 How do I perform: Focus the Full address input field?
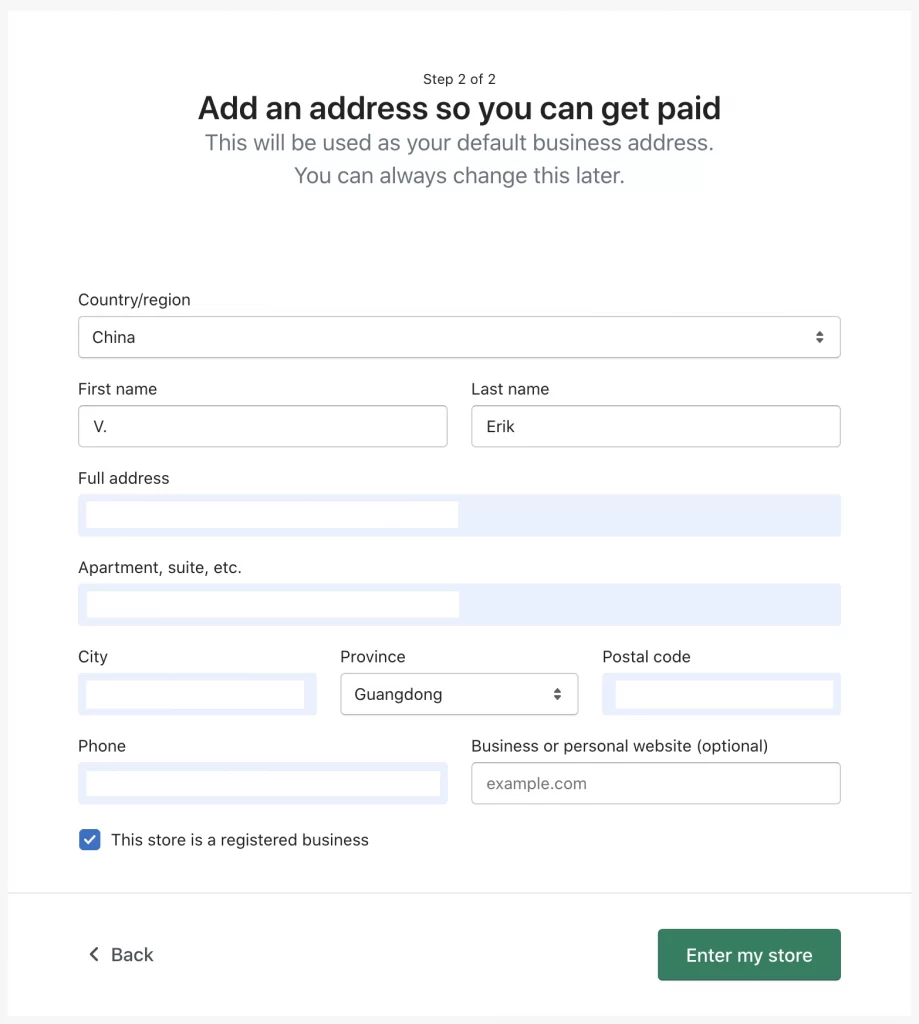click(459, 515)
